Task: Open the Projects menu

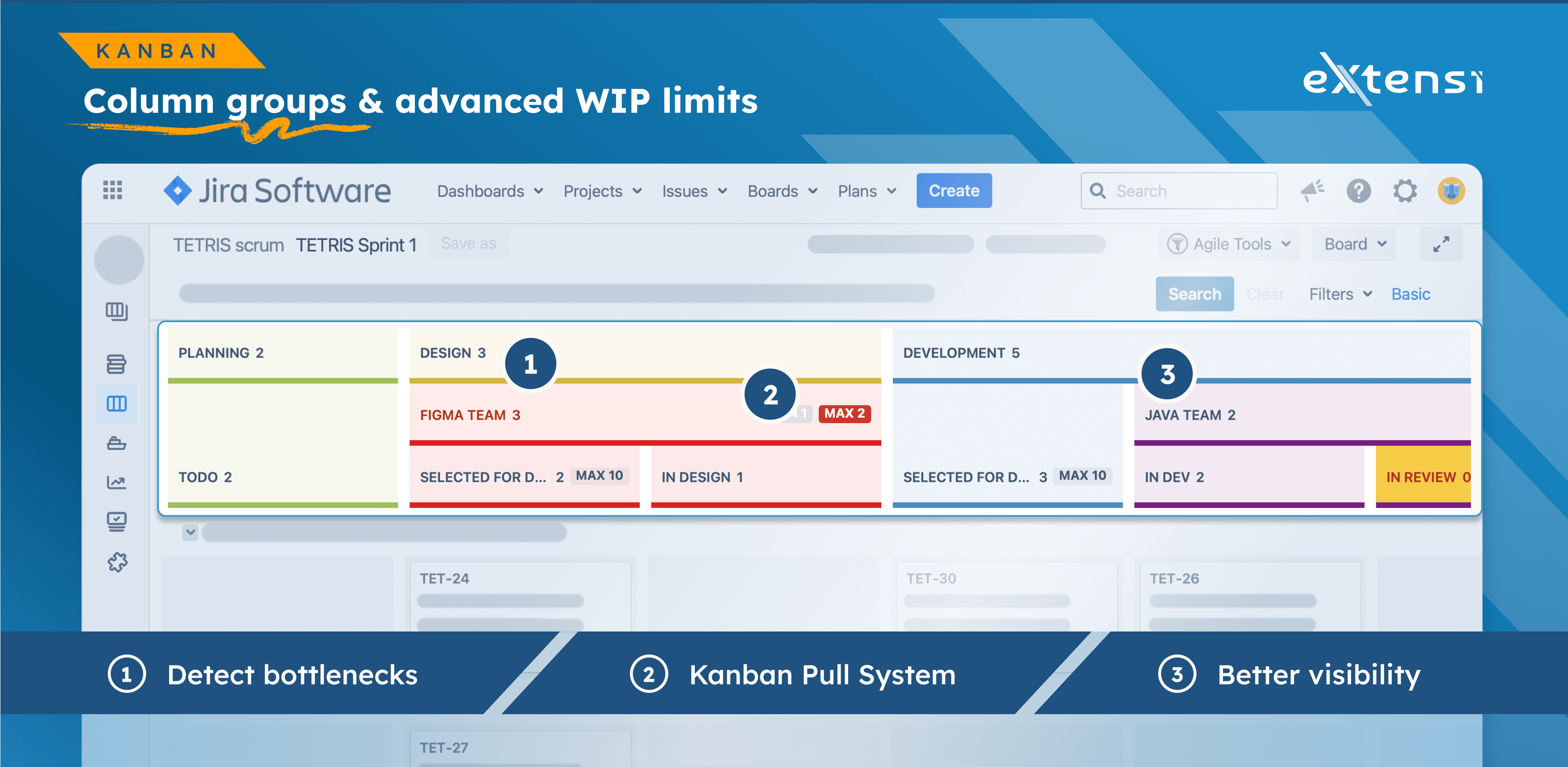Action: (x=602, y=191)
